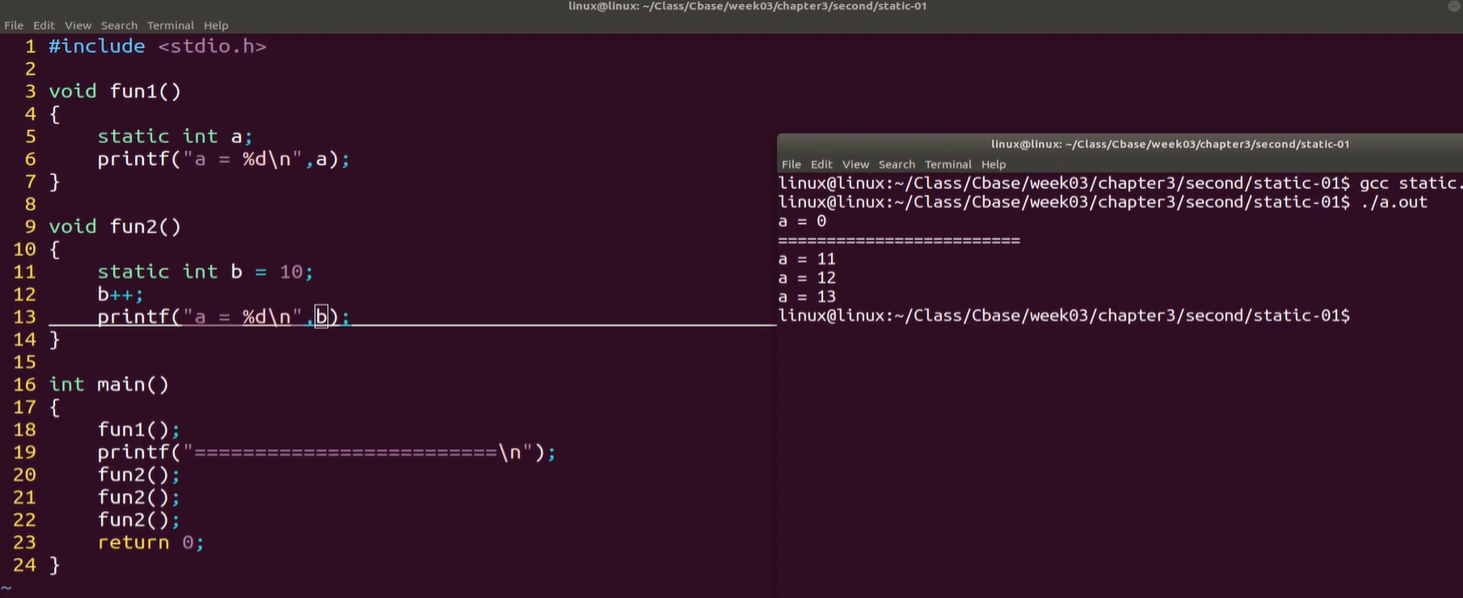Open Help menu in back editor window
Viewport: 1463px width, 598px height.
tap(216, 25)
